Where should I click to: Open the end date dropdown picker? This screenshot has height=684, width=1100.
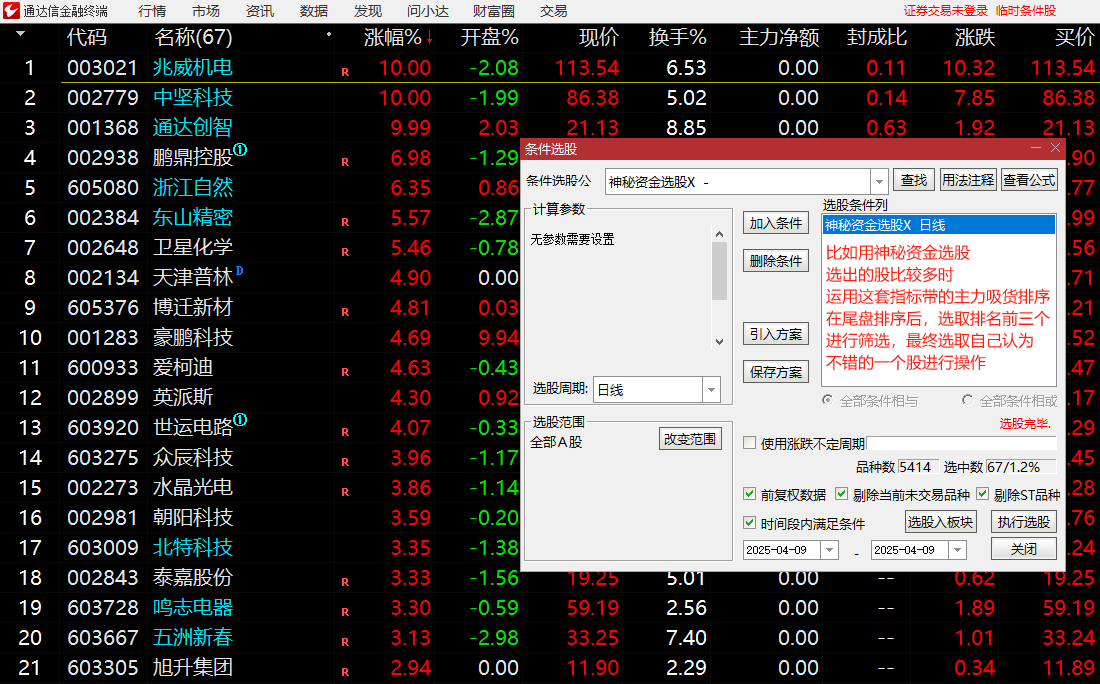tap(958, 550)
